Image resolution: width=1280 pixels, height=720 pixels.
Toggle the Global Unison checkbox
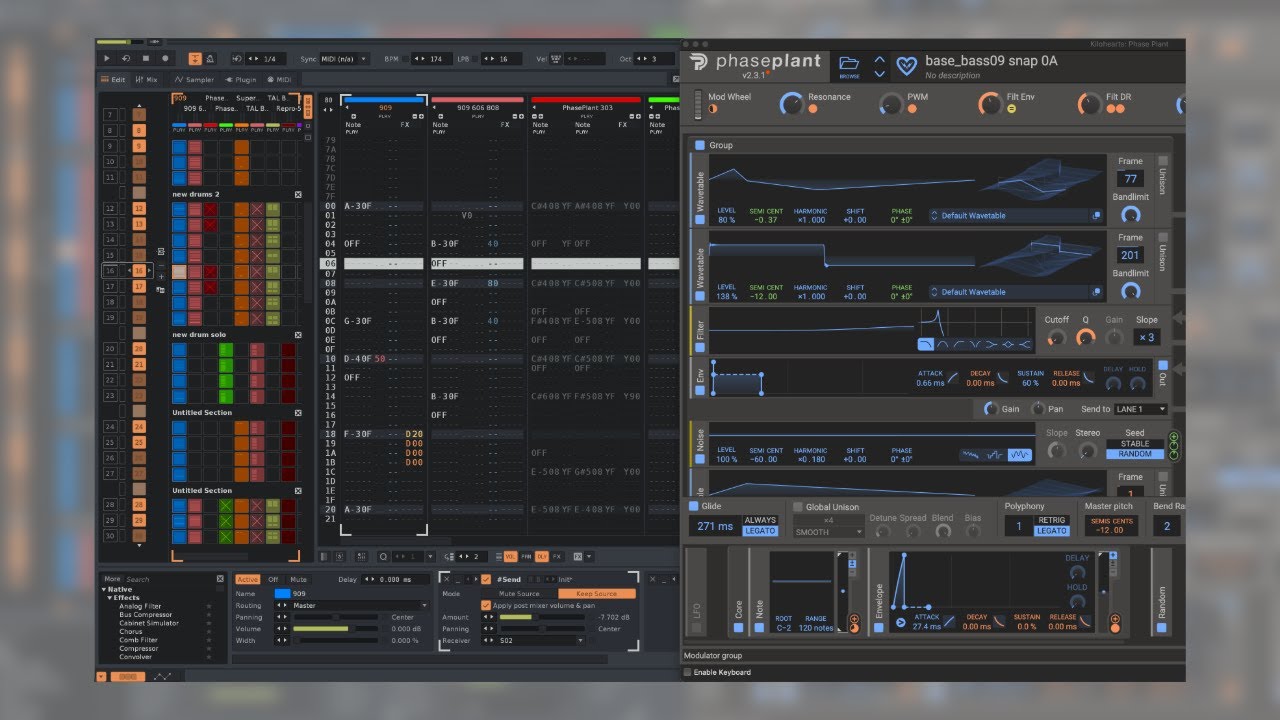pos(798,507)
